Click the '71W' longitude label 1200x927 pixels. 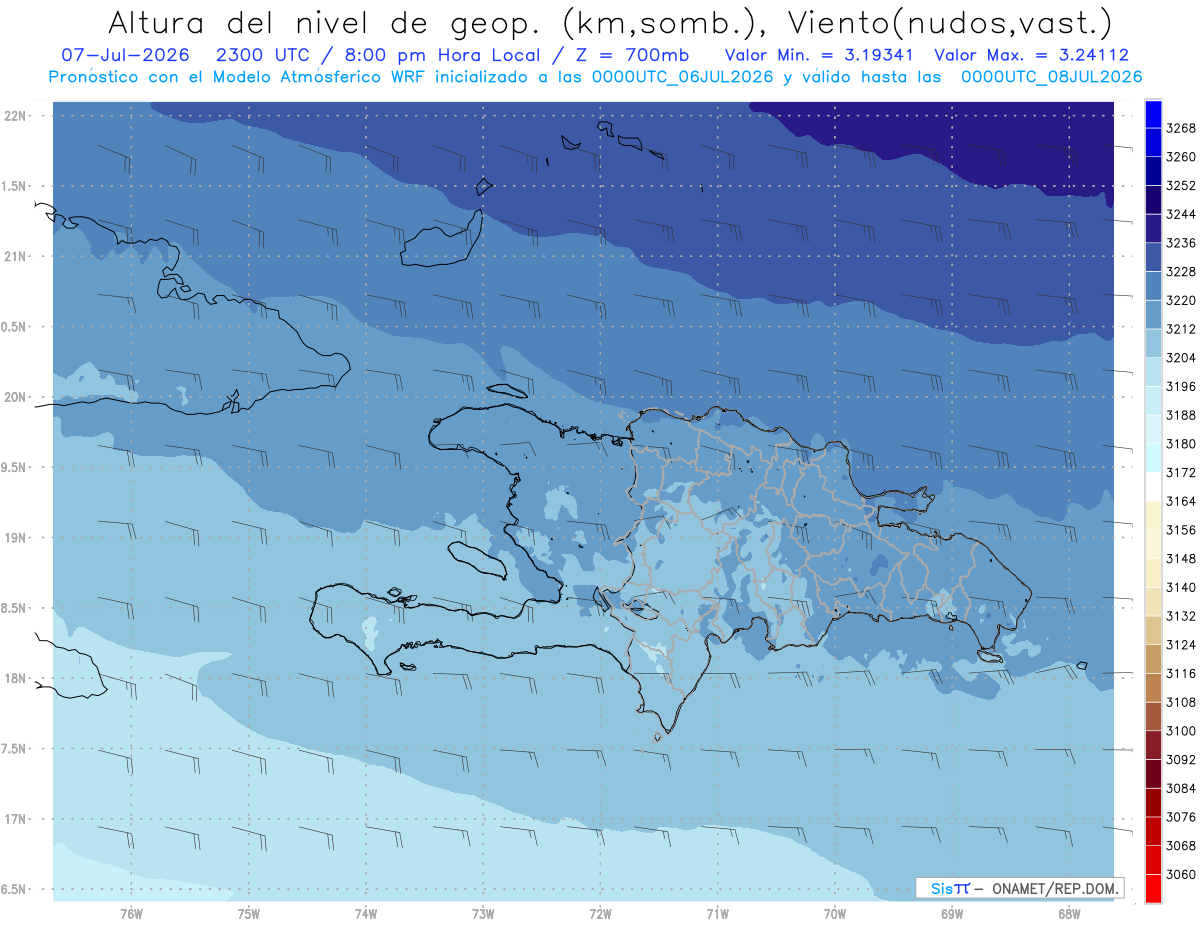click(x=717, y=913)
